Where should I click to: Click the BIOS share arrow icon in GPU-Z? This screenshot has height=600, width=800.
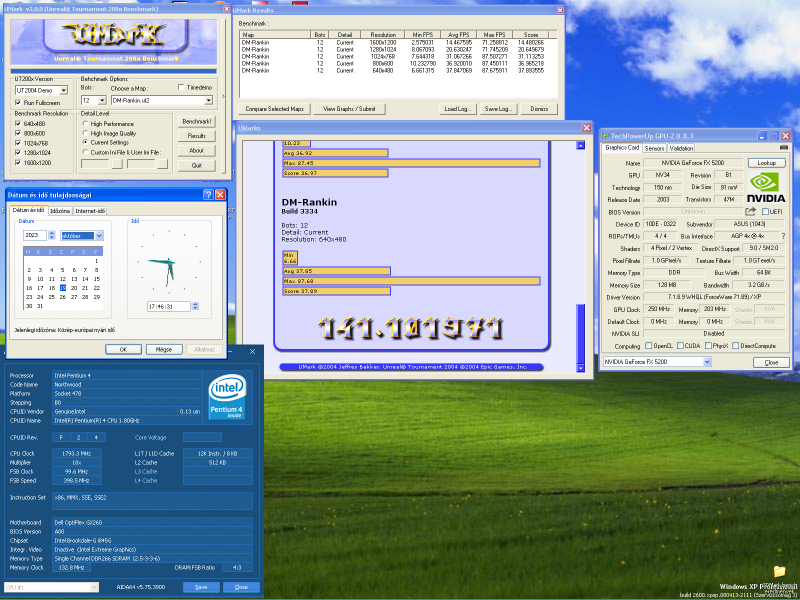pyautogui.click(x=750, y=211)
